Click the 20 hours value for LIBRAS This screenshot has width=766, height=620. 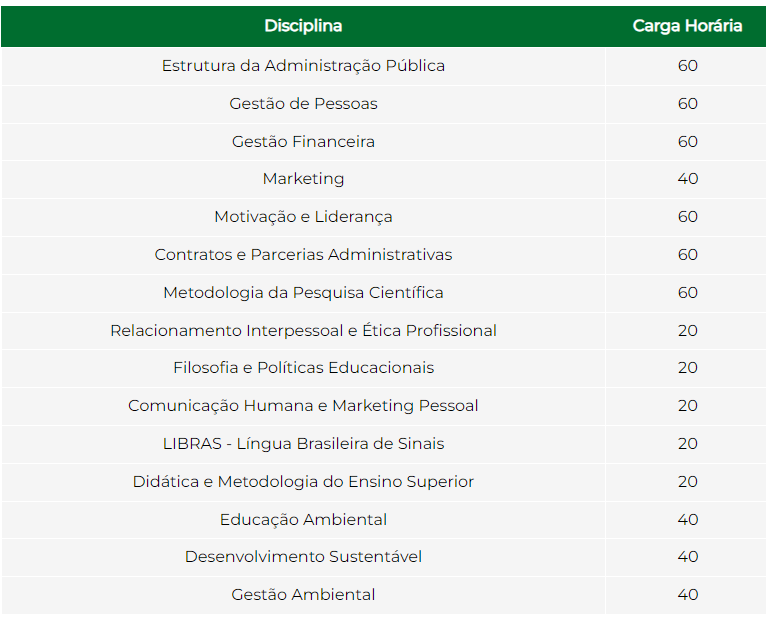point(687,444)
